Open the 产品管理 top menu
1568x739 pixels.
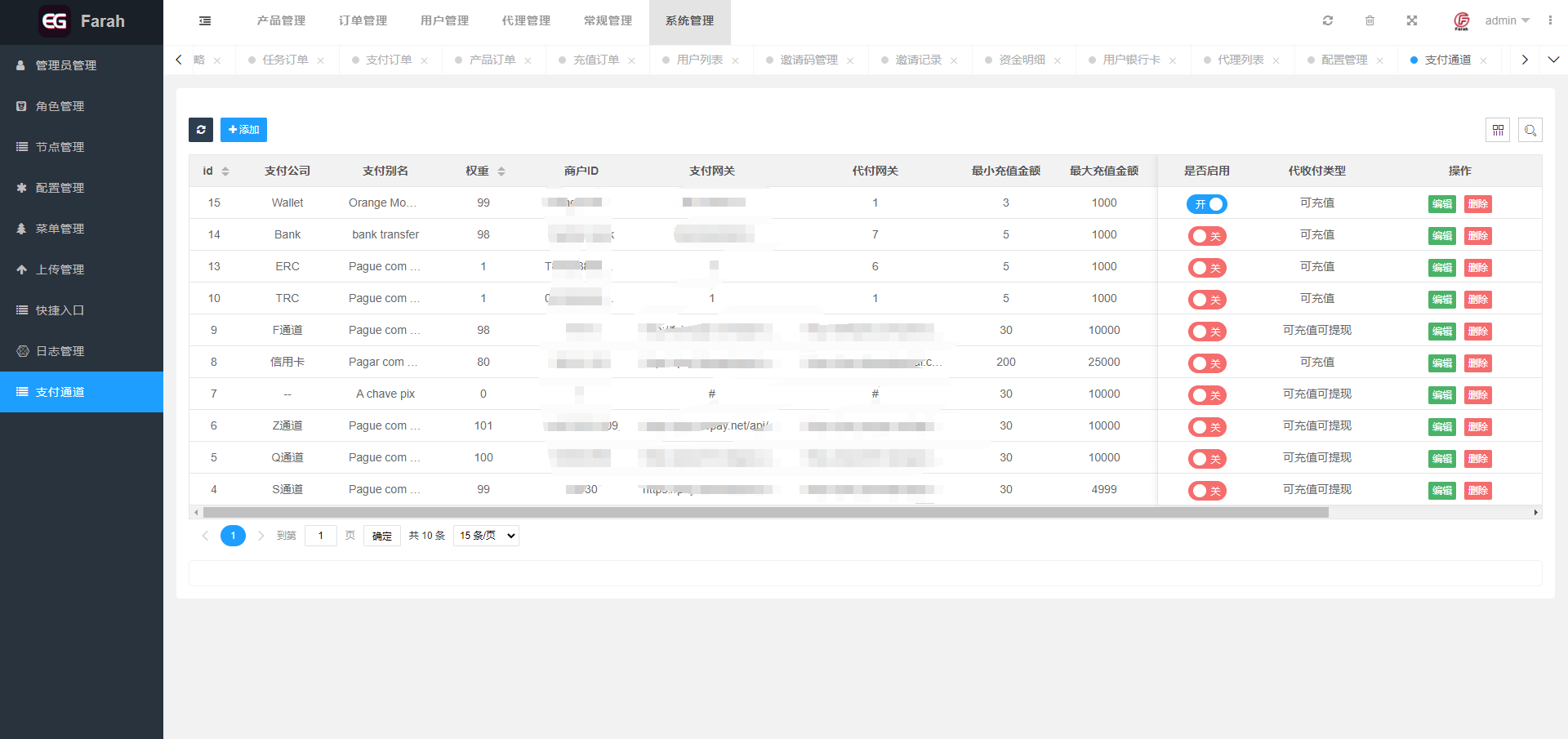[281, 21]
